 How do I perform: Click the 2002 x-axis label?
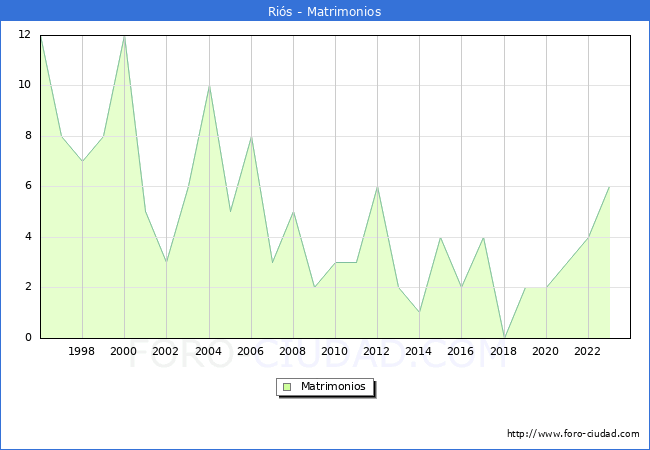click(166, 352)
